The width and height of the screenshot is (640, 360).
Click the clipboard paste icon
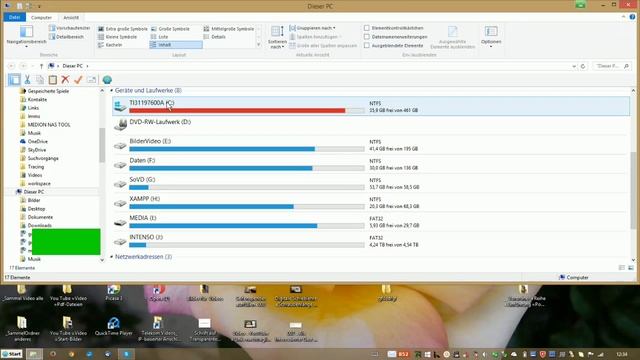[x=53, y=80]
